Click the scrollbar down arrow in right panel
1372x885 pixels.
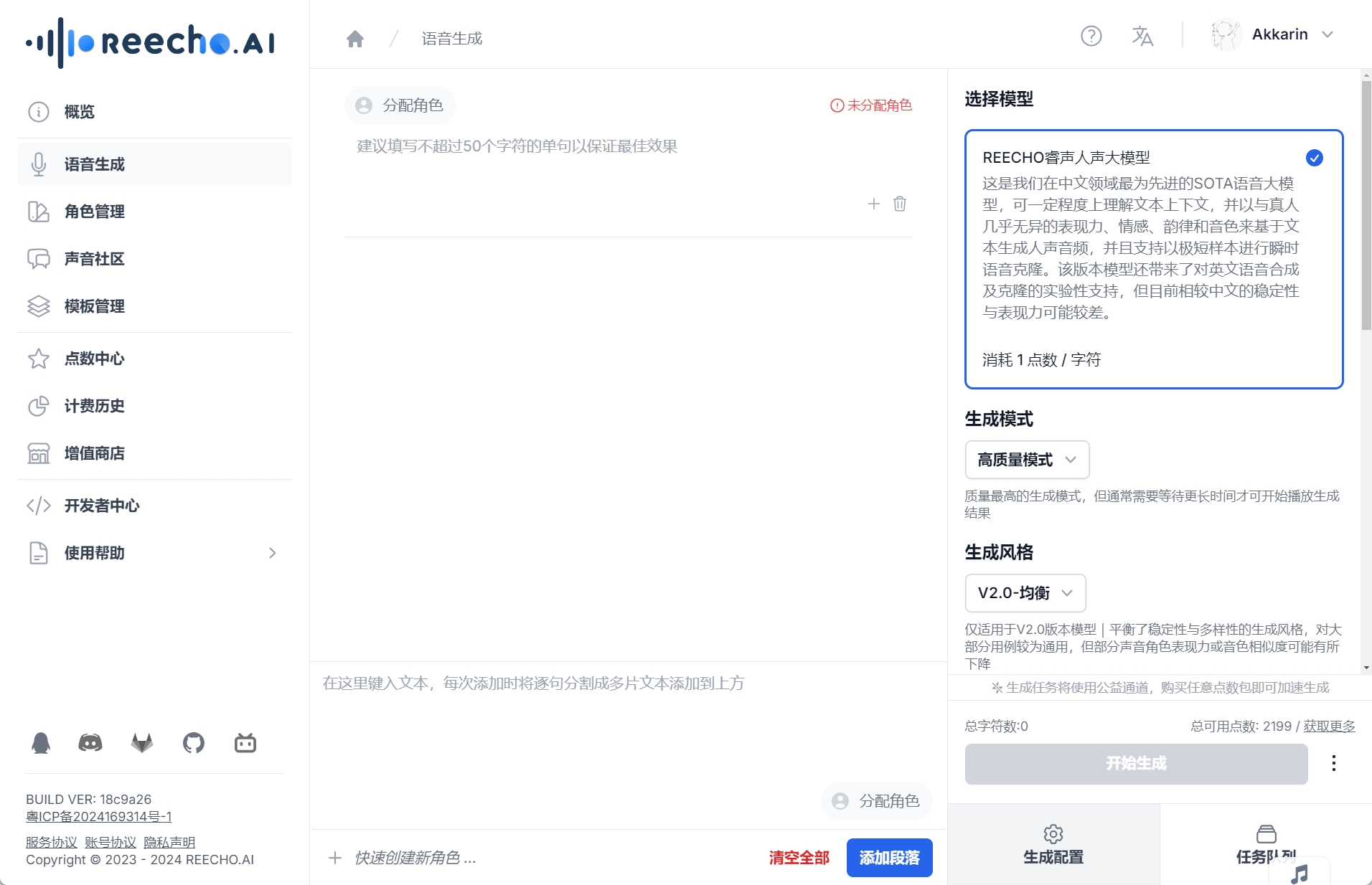tap(1366, 667)
